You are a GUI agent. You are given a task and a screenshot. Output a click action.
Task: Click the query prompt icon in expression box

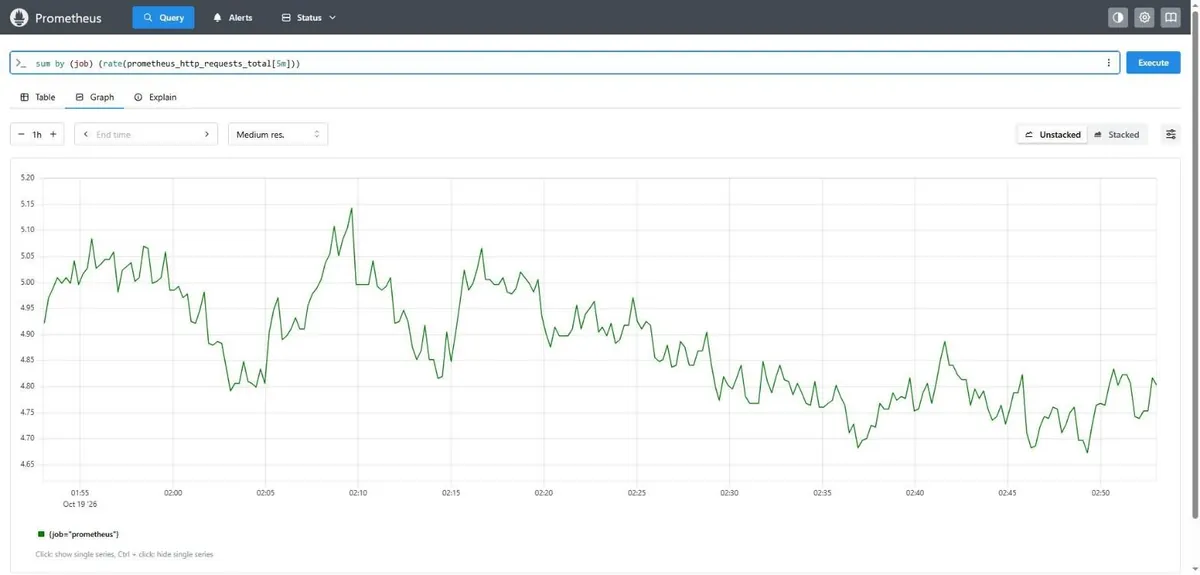21,63
